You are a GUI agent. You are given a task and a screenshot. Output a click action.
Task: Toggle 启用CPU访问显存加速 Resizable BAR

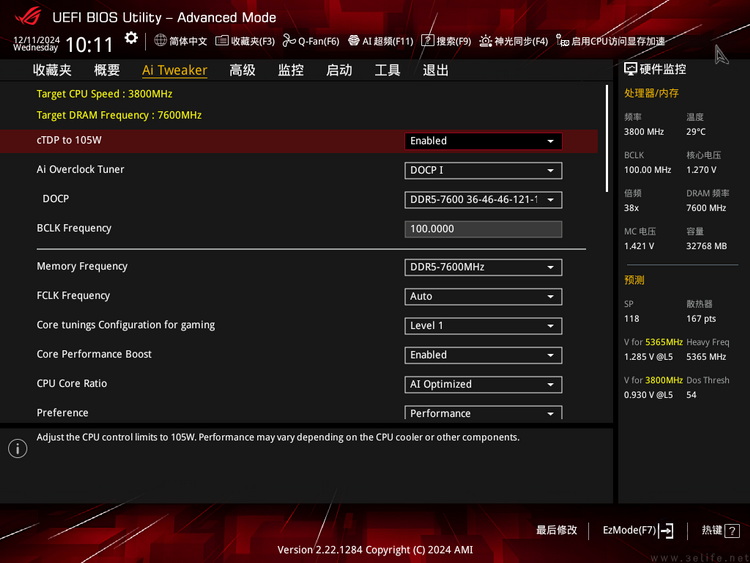click(x=611, y=41)
